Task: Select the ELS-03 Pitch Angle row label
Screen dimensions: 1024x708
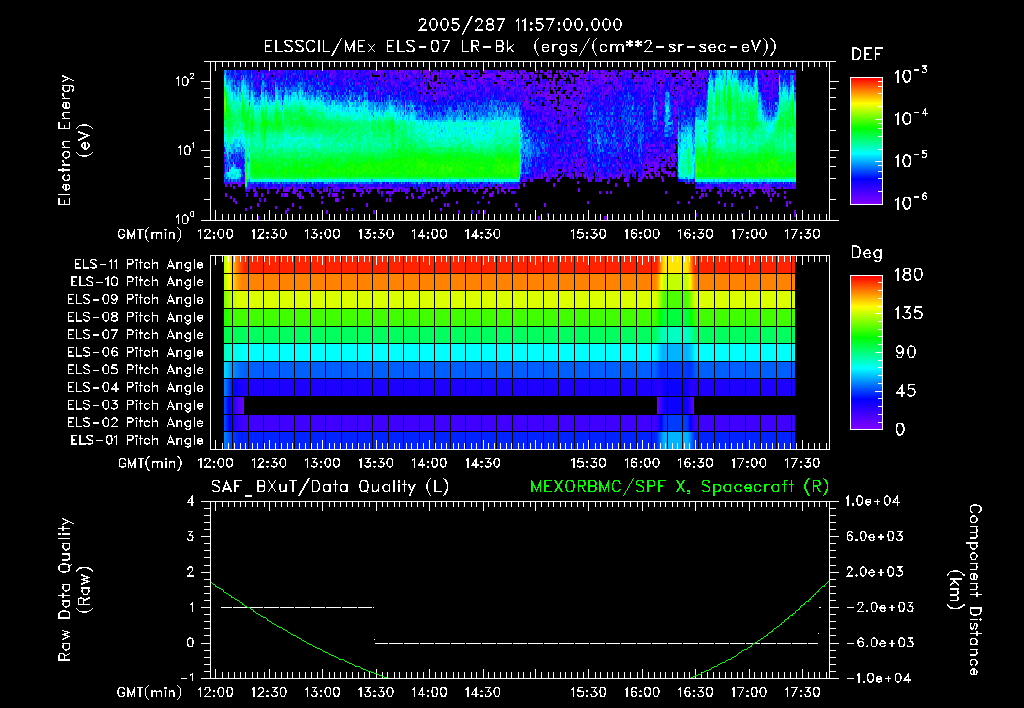Action: pyautogui.click(x=135, y=405)
